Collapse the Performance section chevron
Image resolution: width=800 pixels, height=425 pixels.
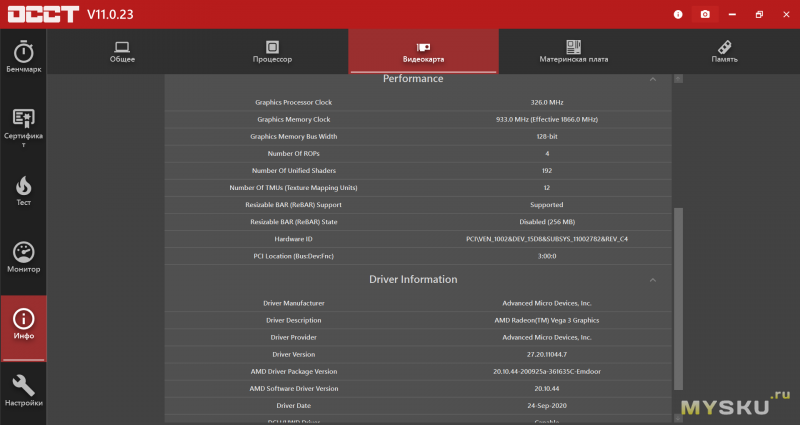(x=653, y=79)
